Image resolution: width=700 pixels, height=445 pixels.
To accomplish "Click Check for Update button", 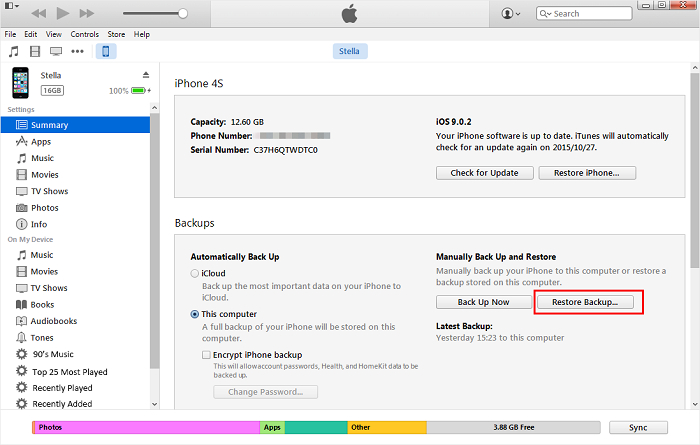I will pyautogui.click(x=484, y=173).
